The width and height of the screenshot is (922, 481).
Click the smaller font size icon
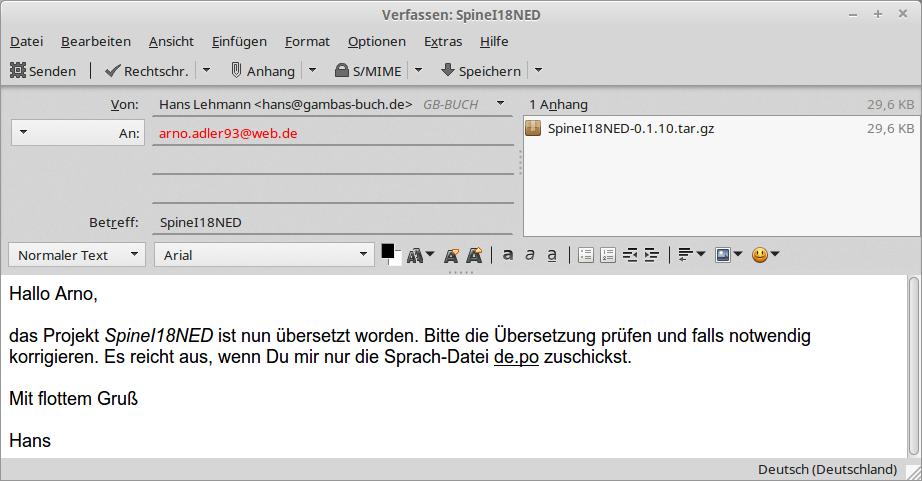coord(452,255)
